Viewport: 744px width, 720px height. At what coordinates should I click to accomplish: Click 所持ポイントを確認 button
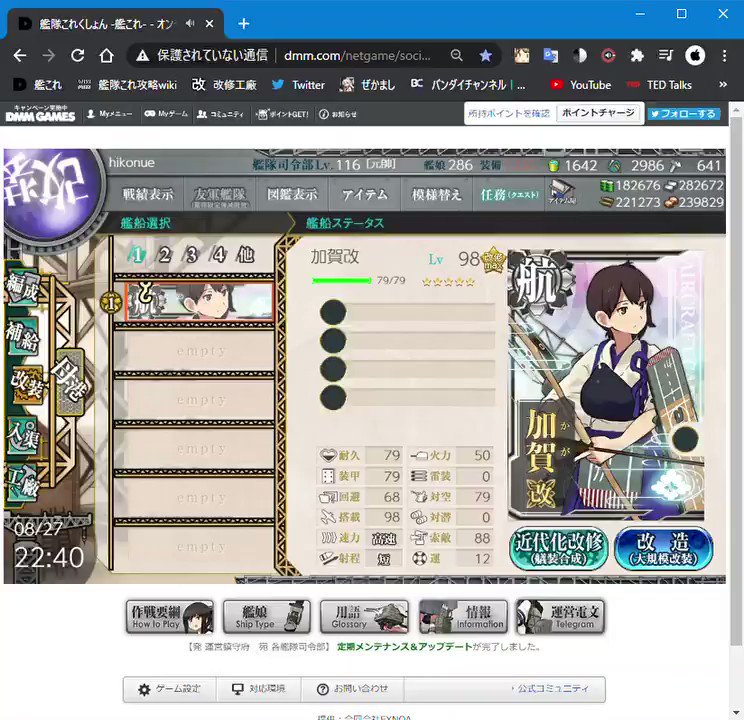coord(509,113)
